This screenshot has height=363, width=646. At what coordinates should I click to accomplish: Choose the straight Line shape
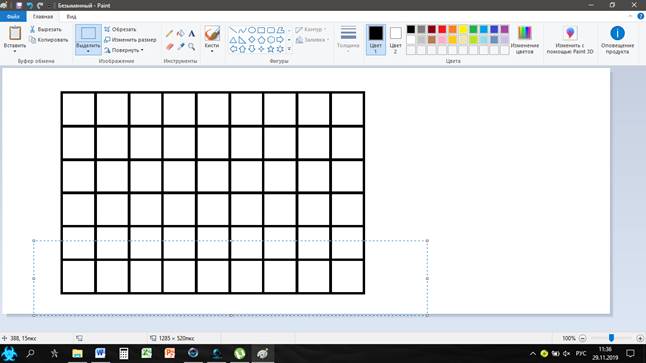tap(233, 30)
